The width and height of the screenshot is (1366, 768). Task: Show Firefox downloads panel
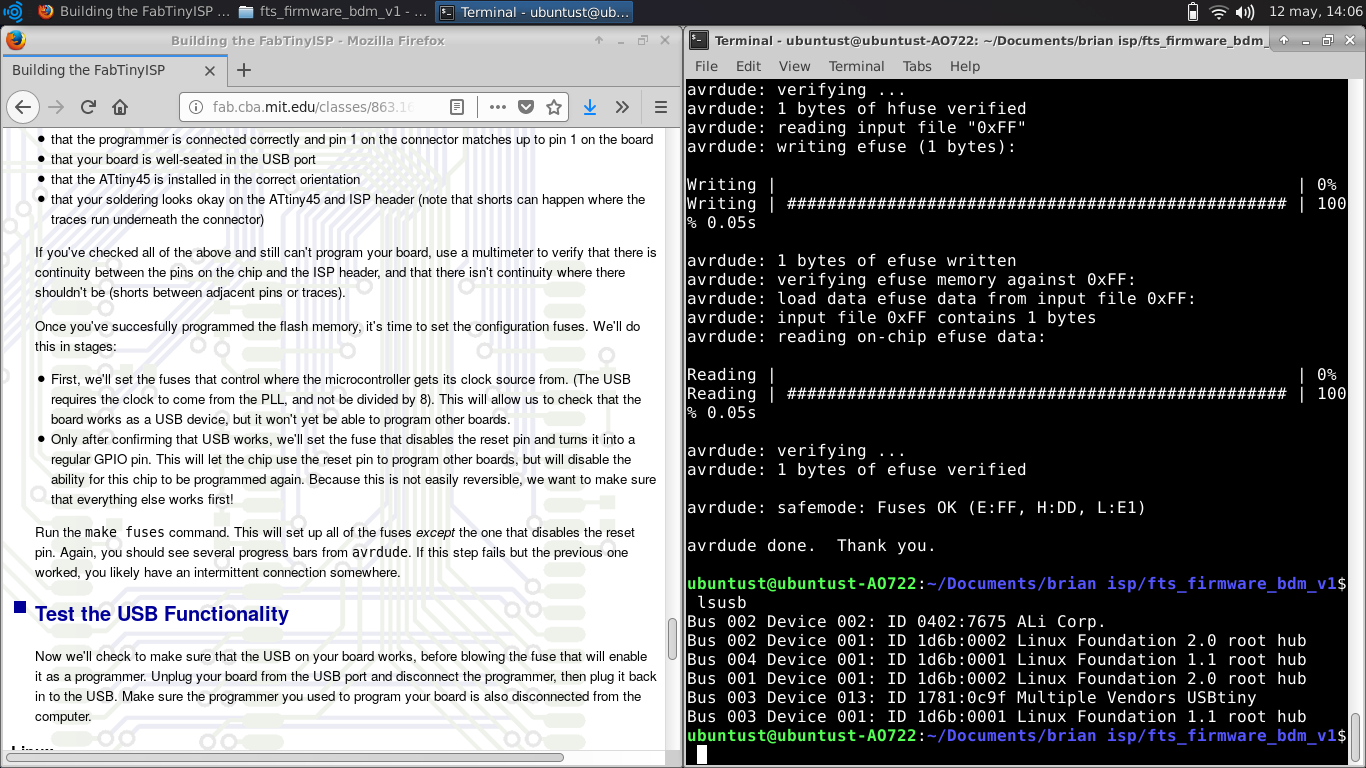click(590, 107)
